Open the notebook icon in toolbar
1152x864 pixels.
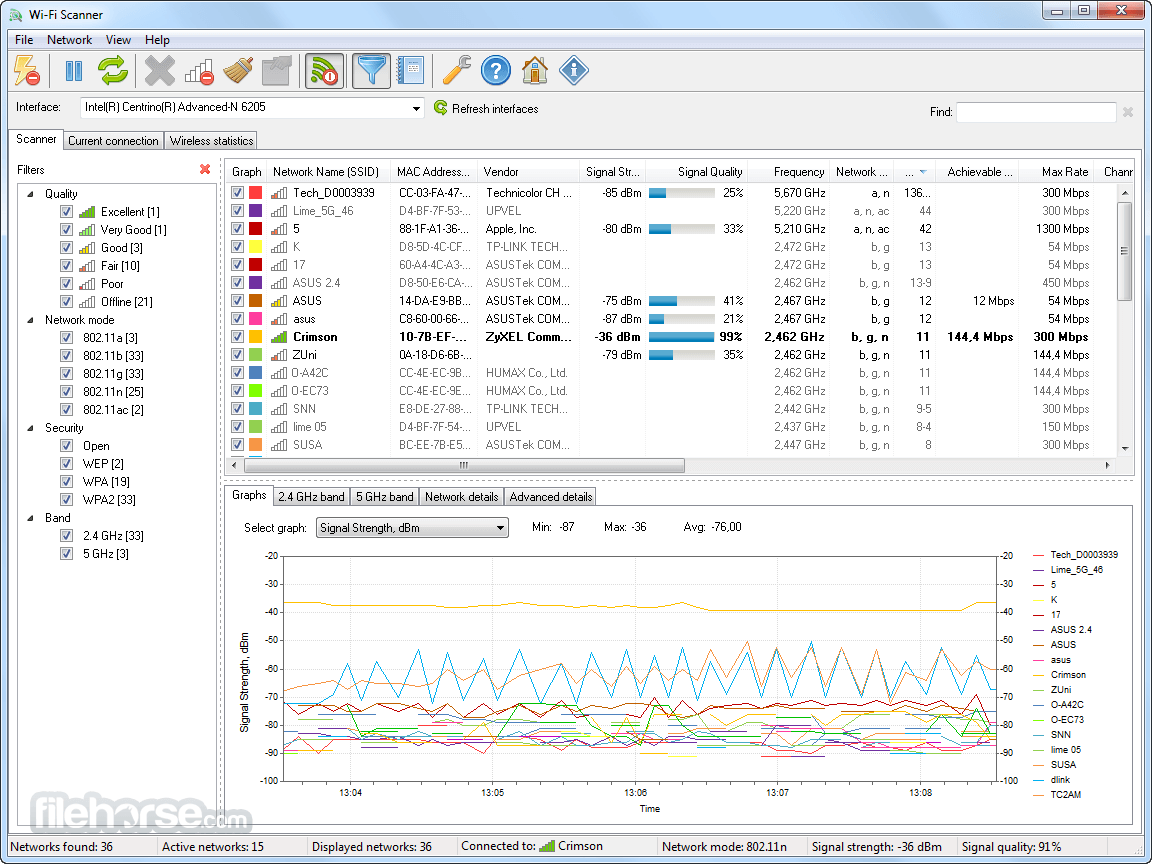(x=411, y=71)
